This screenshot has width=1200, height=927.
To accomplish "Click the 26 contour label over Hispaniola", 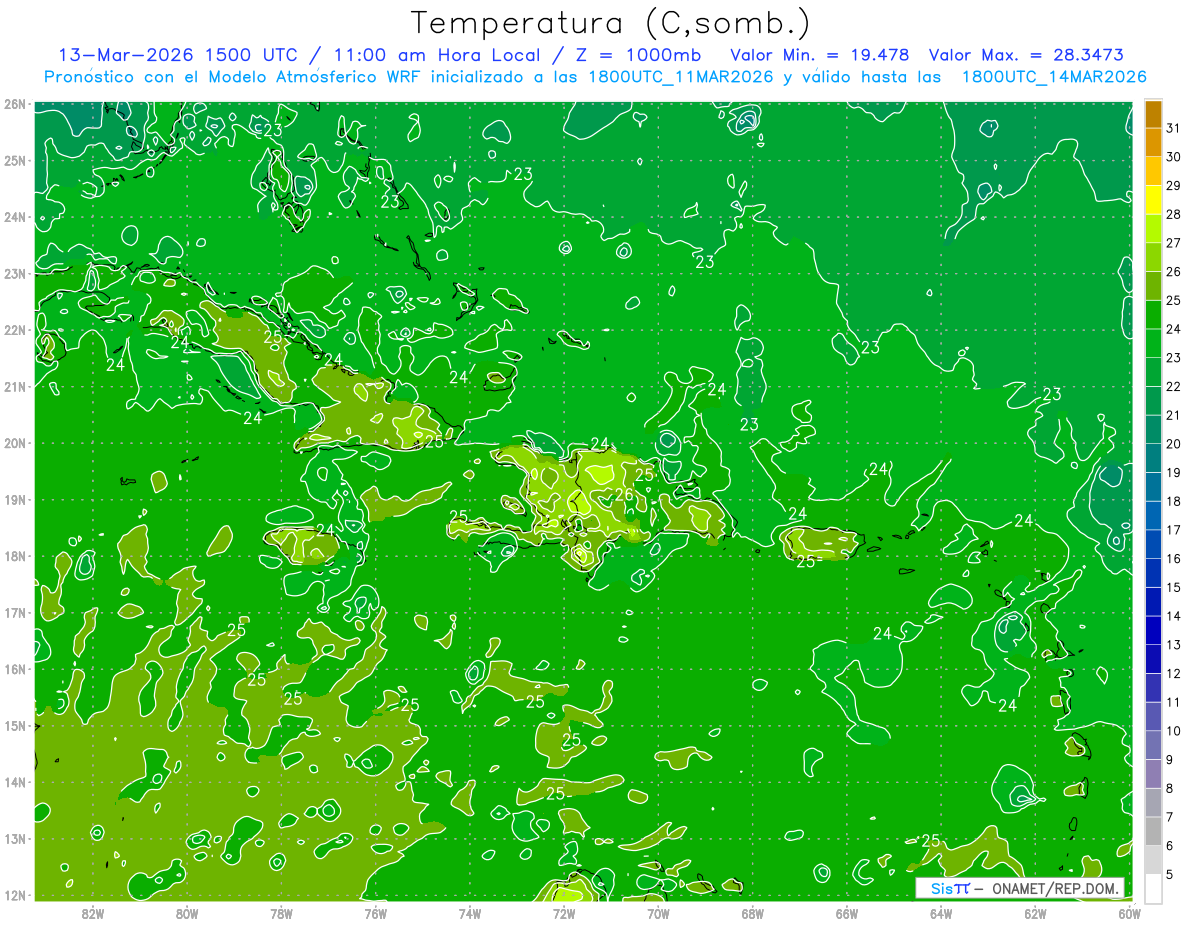I will (623, 494).
